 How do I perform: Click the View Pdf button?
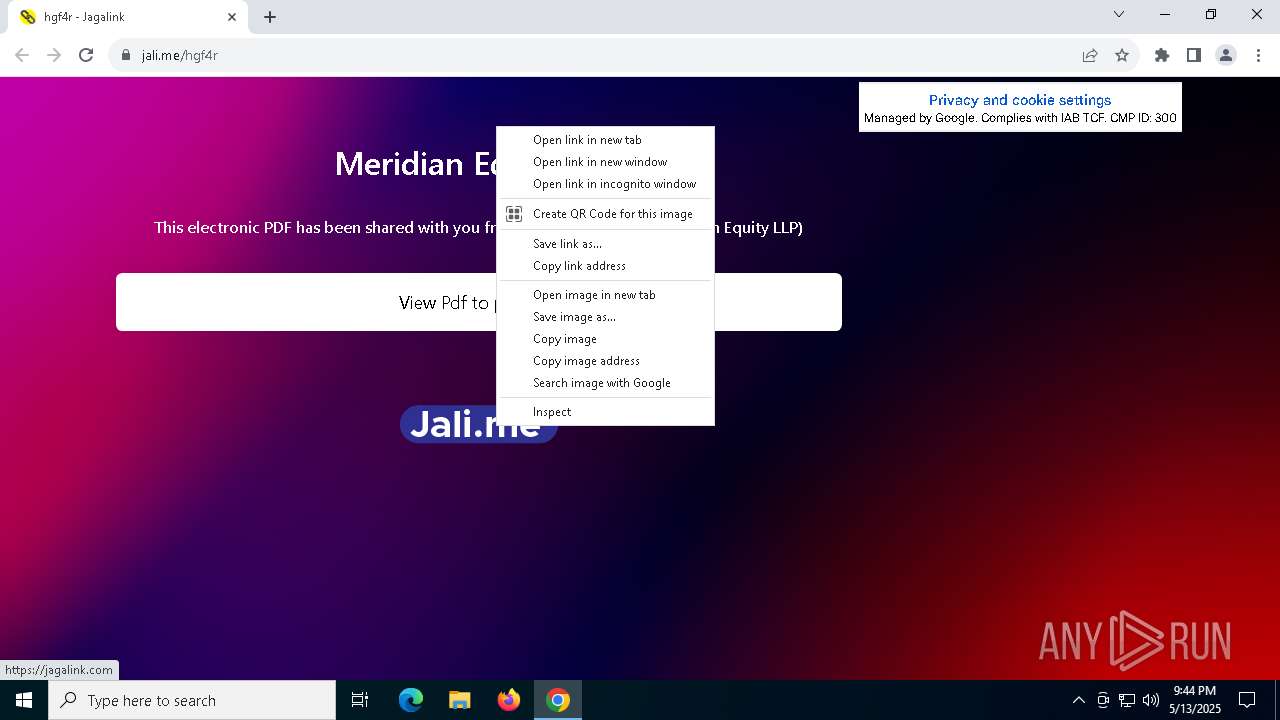[x=479, y=302]
